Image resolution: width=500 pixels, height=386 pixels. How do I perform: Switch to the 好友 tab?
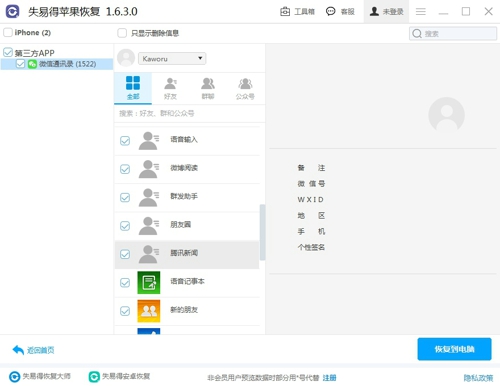pos(170,88)
